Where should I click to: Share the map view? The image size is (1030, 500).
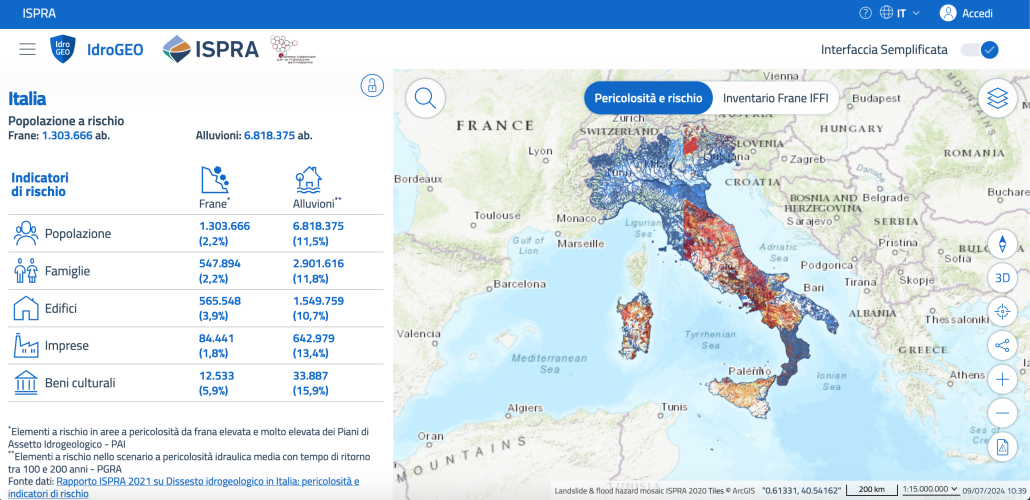1002,346
